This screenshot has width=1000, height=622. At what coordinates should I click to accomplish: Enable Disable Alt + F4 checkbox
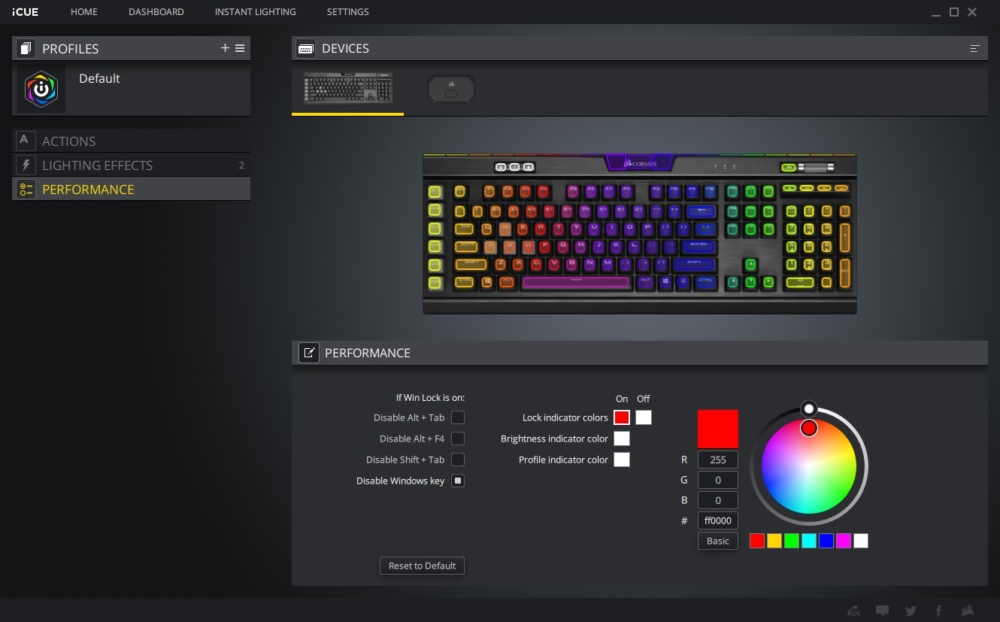(458, 438)
